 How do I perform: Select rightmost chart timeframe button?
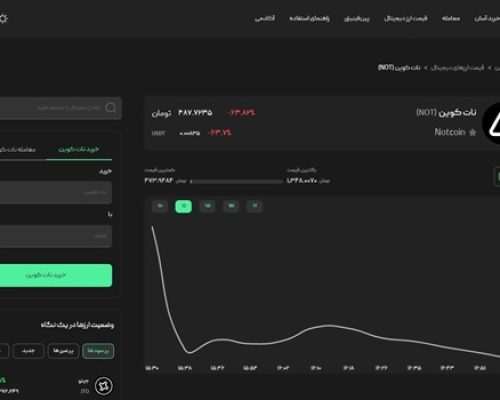[254, 206]
